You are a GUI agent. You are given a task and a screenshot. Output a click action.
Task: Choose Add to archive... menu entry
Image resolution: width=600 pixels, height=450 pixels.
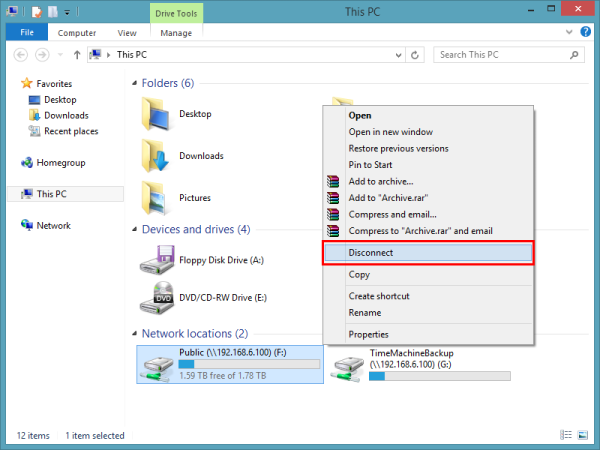428,181
